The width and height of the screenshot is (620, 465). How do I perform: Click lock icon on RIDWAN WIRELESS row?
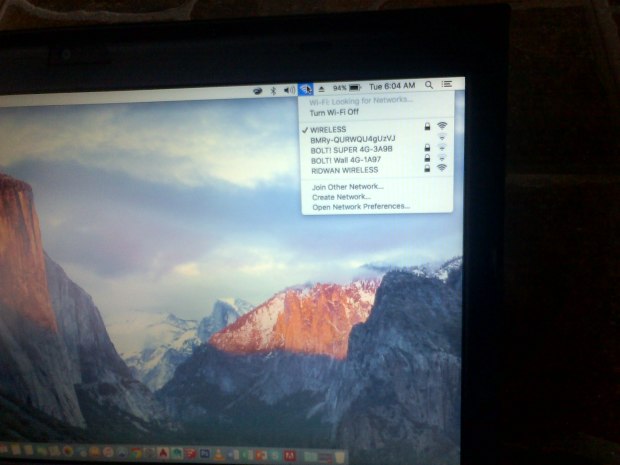pyautogui.click(x=427, y=168)
